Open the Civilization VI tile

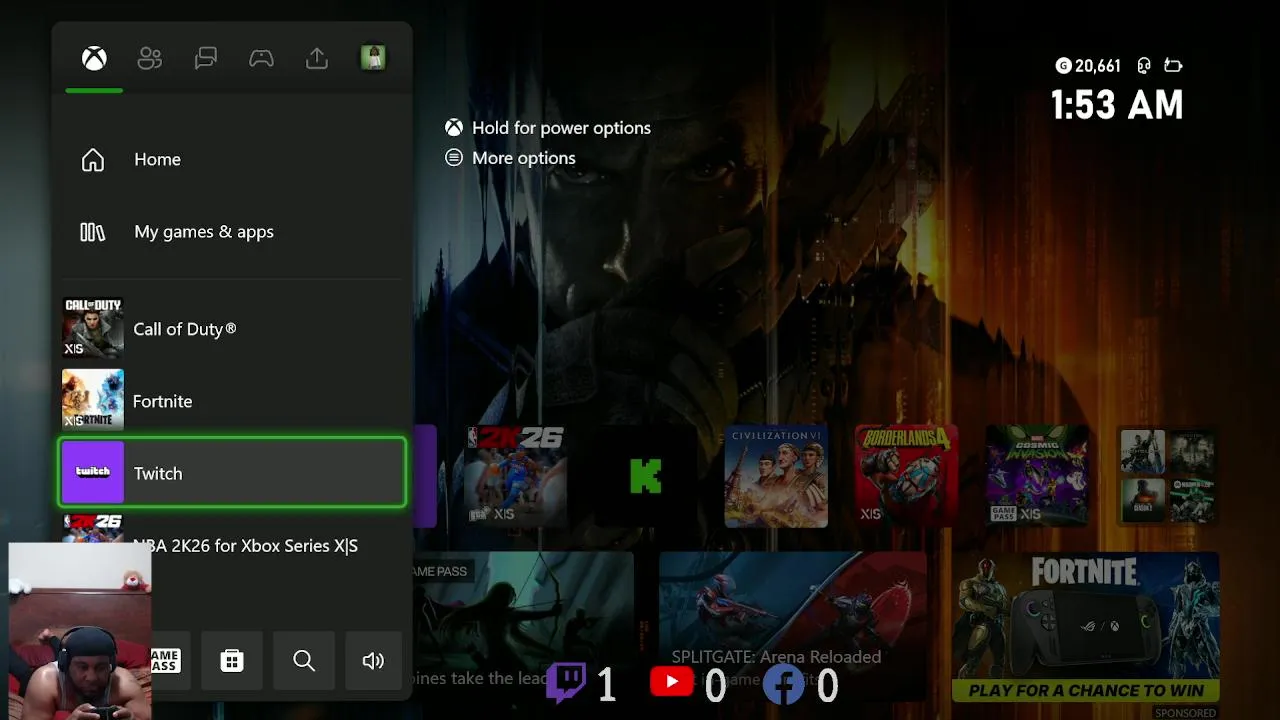776,475
